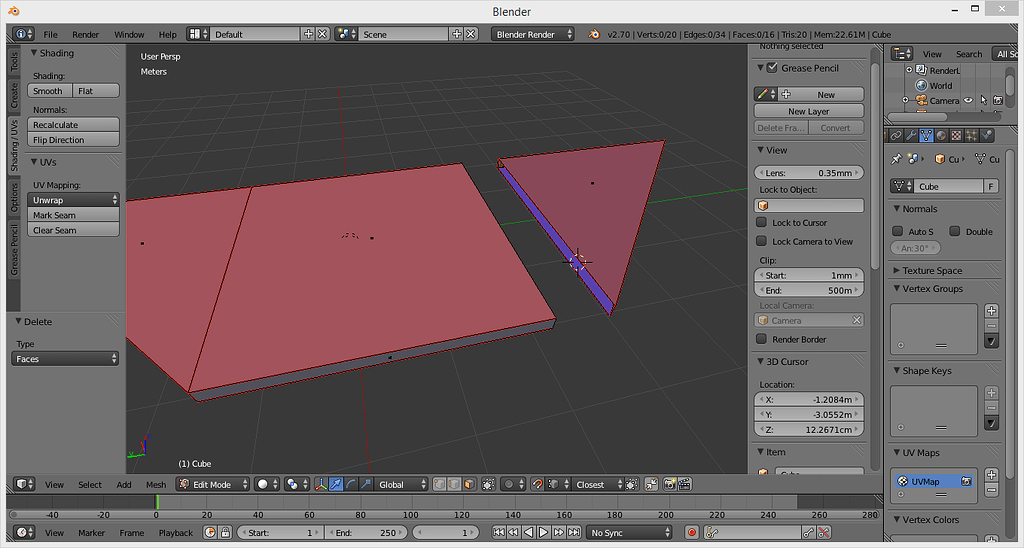Select the Object Data mesh triangle tab
The height and width of the screenshot is (548, 1024).
pyautogui.click(x=926, y=135)
